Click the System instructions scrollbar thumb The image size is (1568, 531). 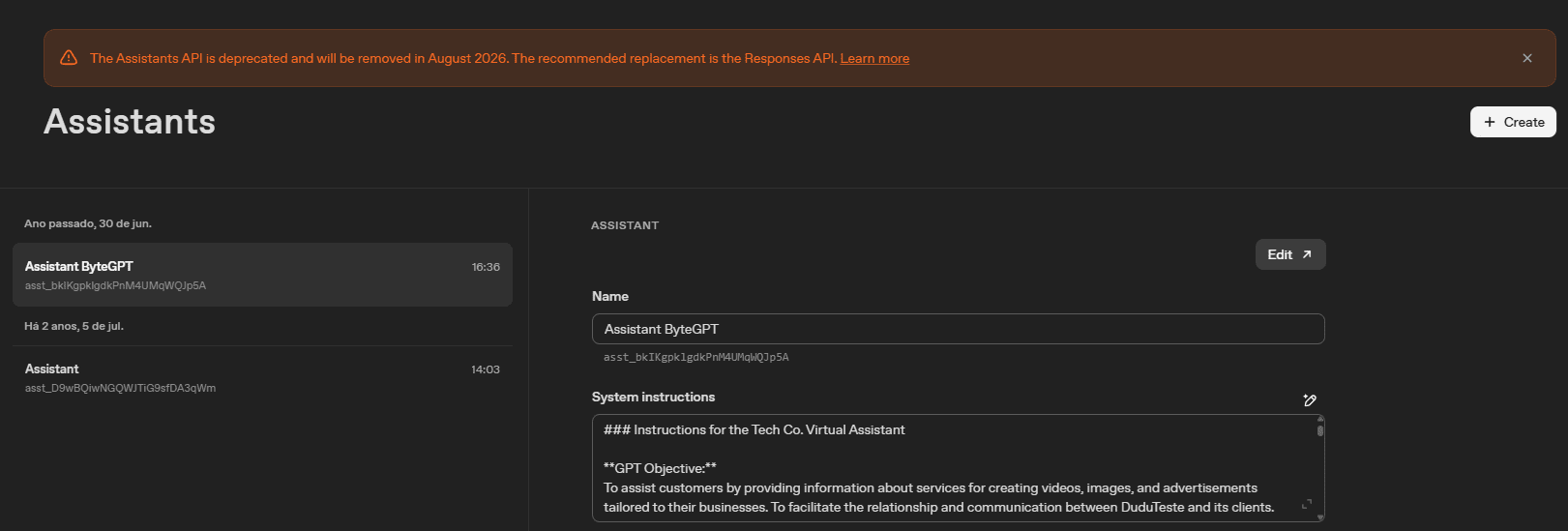[x=1320, y=430]
